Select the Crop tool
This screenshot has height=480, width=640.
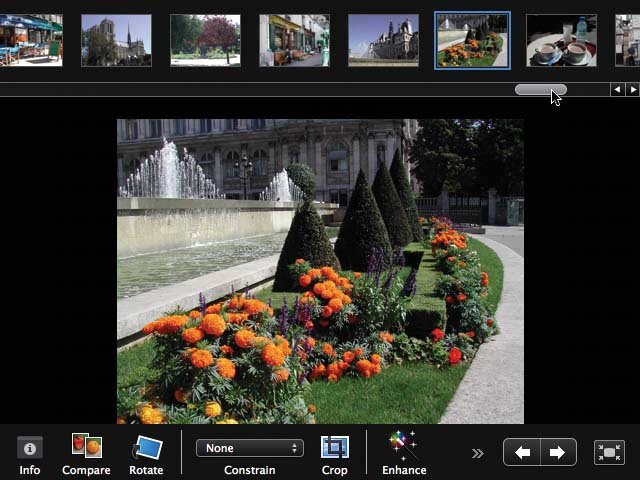334,448
